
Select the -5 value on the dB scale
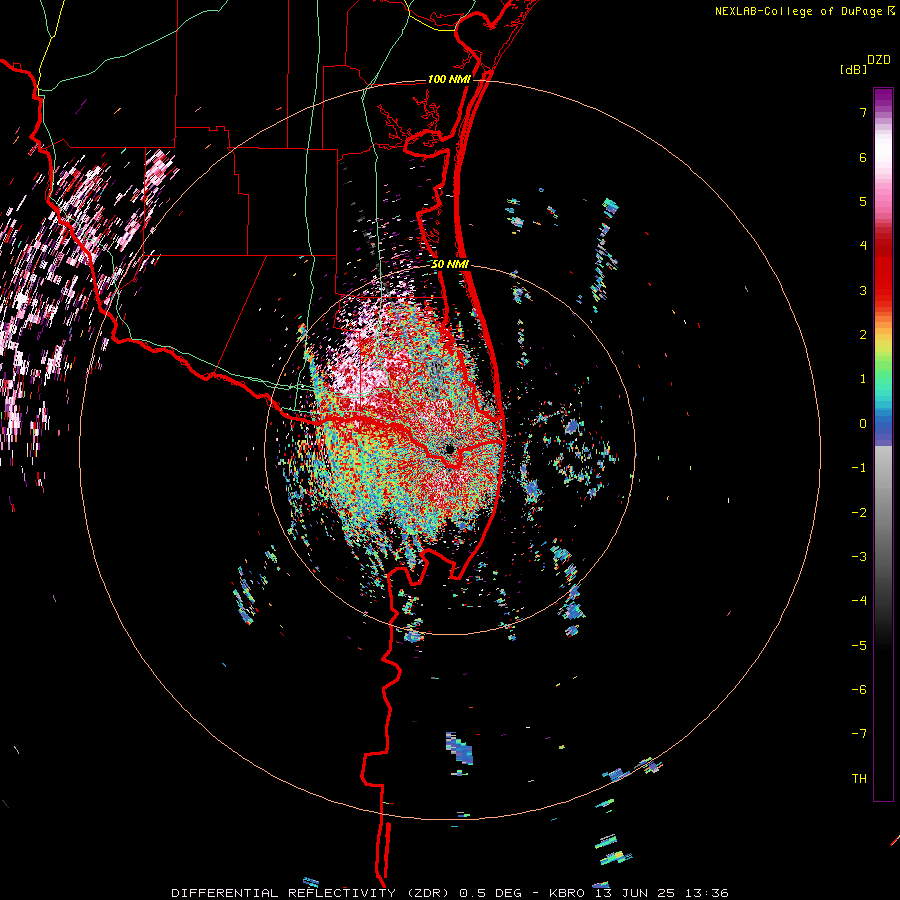tap(859, 646)
